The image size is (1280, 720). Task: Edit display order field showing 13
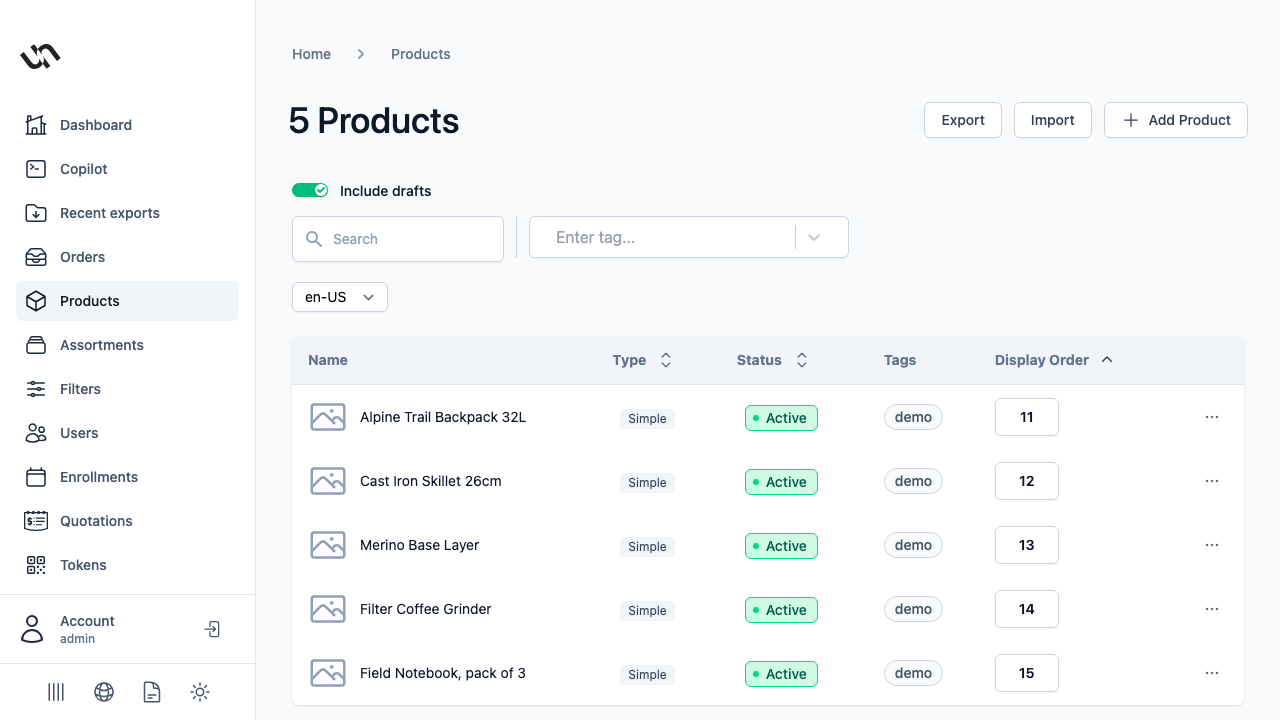tap(1027, 545)
